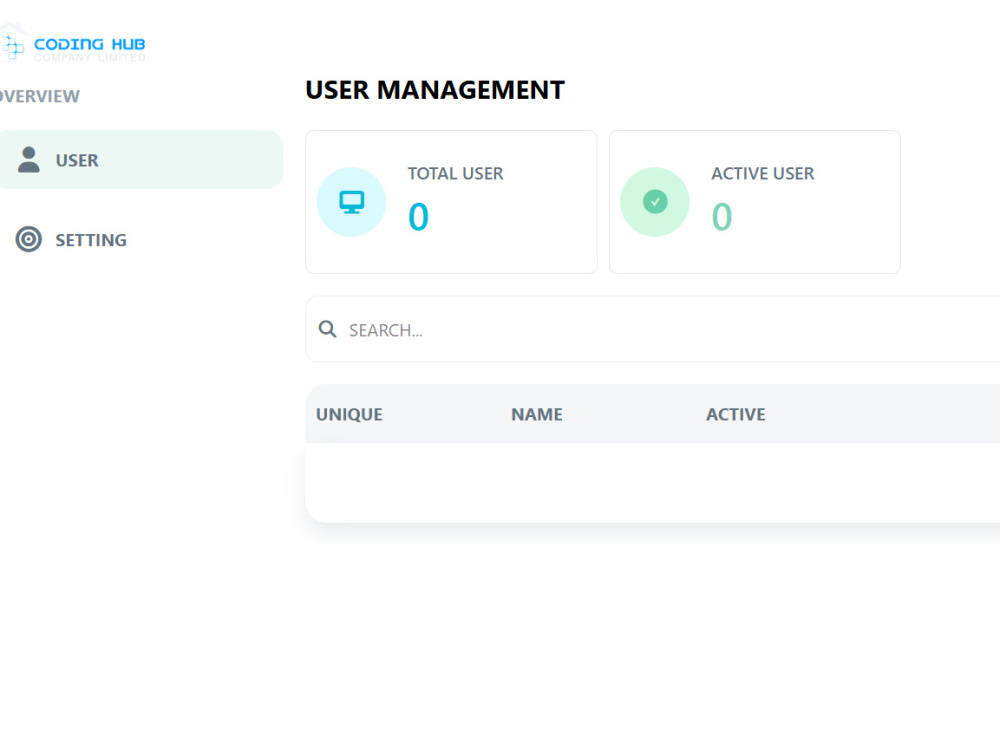This screenshot has width=1000, height=749.
Task: Click the Total User count value 0
Action: pyautogui.click(x=418, y=217)
